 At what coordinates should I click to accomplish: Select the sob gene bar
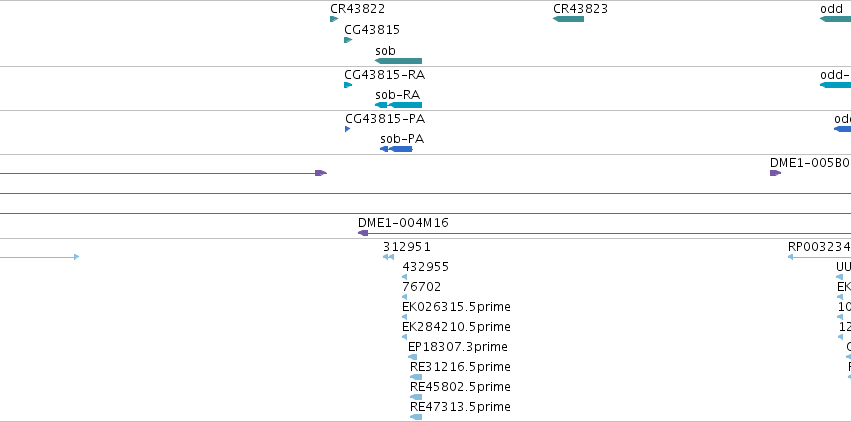(x=398, y=61)
